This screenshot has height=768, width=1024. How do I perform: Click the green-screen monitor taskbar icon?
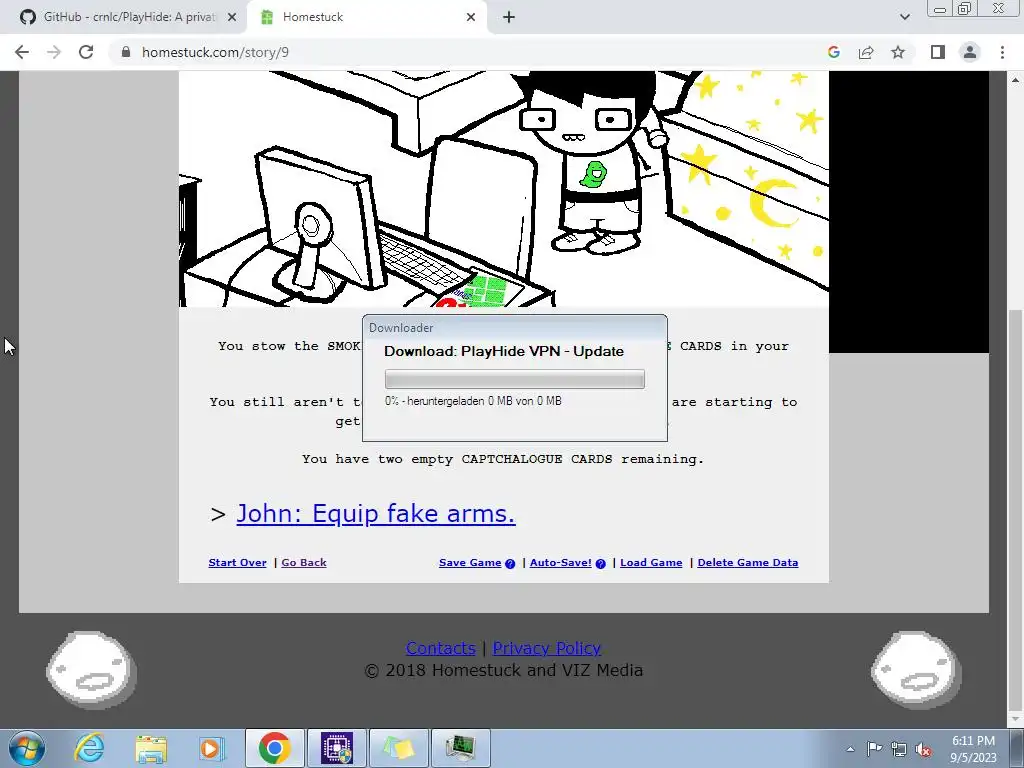click(461, 748)
